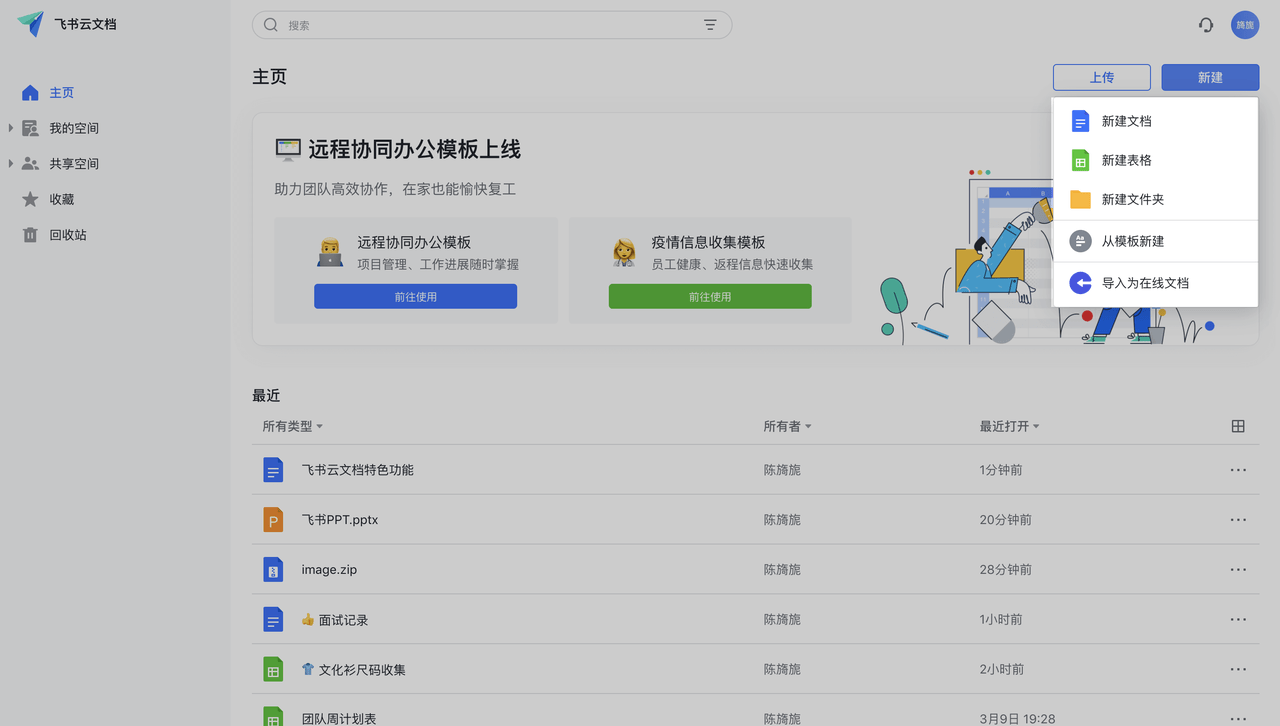Viewport: 1280px width, 726px height.
Task: Choose 新建表格 in the dropdown menu
Action: 1126,160
